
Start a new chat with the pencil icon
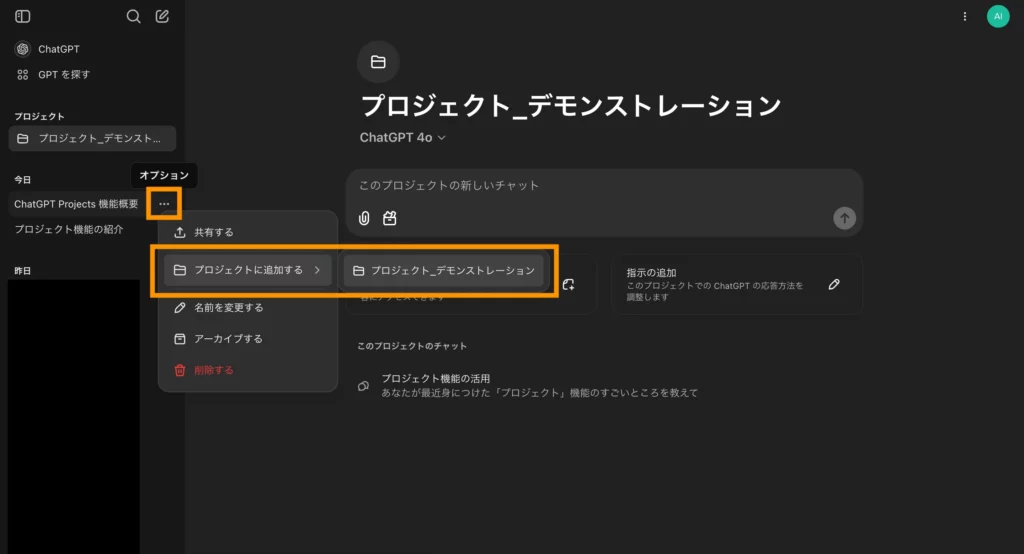pyautogui.click(x=162, y=16)
